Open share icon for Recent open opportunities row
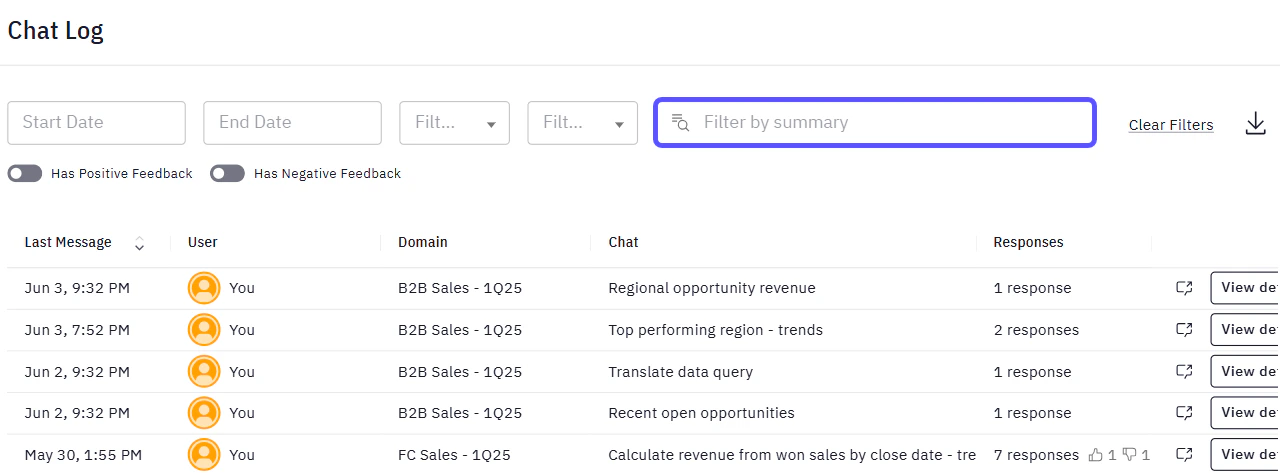Viewport: 1280px width, 473px height. tap(1184, 412)
